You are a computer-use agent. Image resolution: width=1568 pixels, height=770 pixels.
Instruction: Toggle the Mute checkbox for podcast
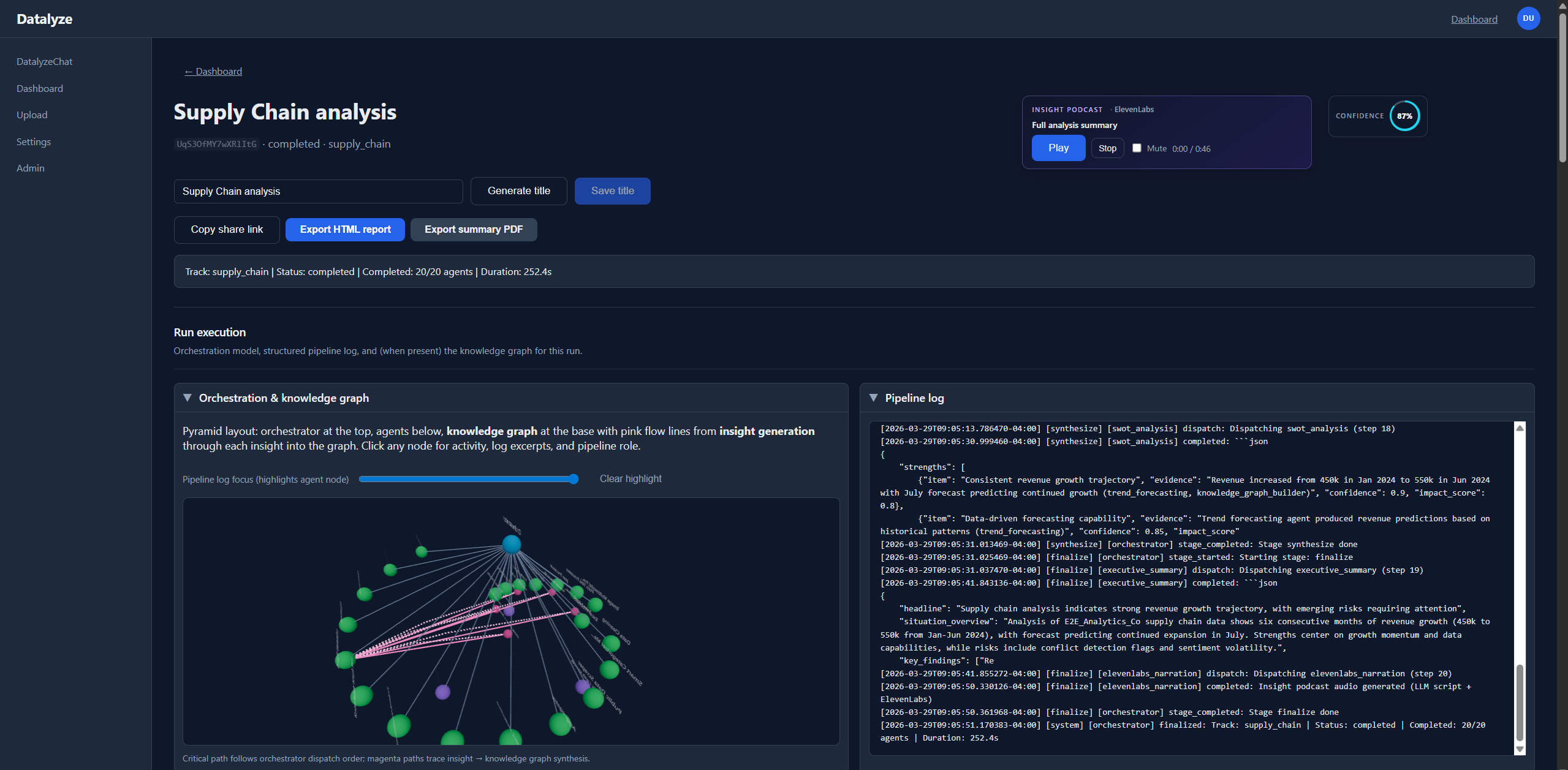1137,148
